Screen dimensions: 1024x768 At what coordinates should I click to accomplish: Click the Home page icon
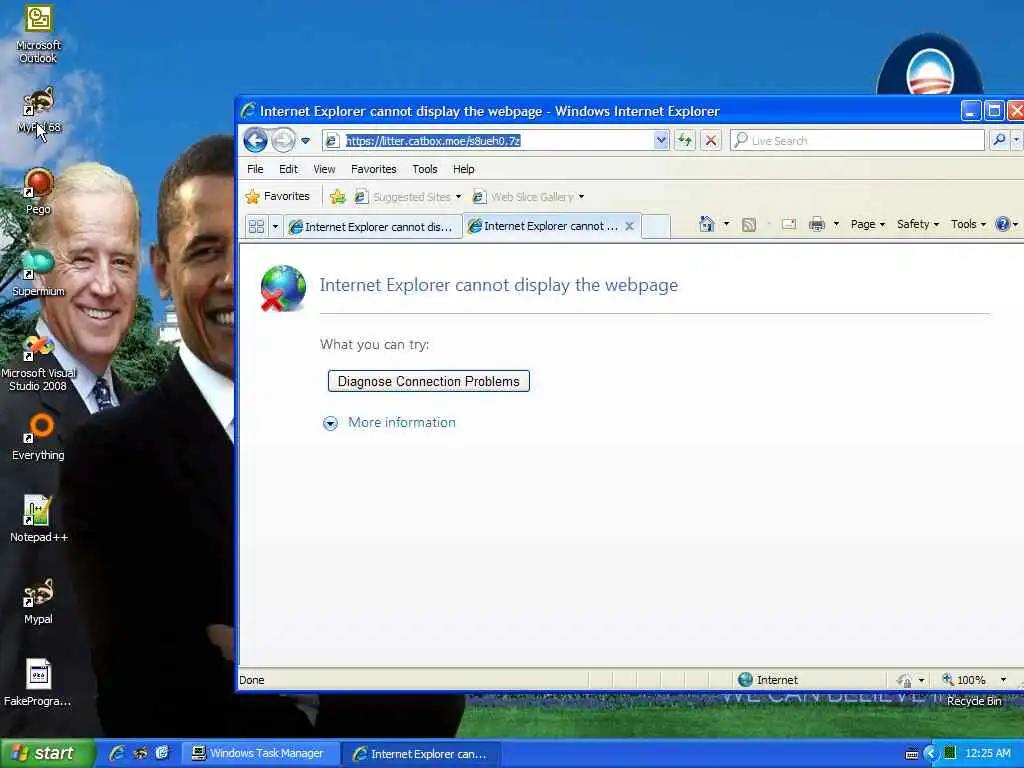click(x=707, y=224)
